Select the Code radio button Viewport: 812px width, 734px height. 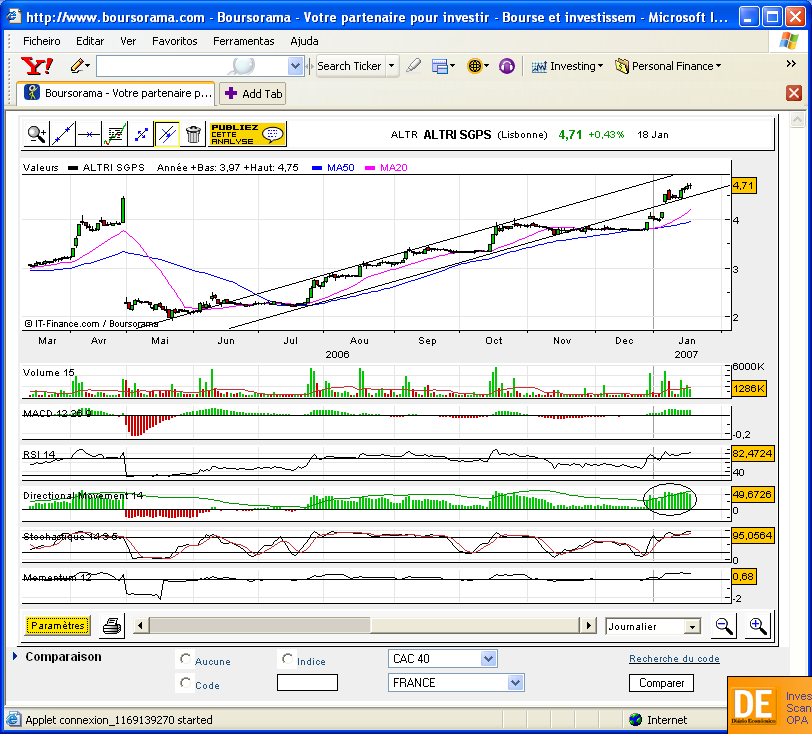point(185,683)
